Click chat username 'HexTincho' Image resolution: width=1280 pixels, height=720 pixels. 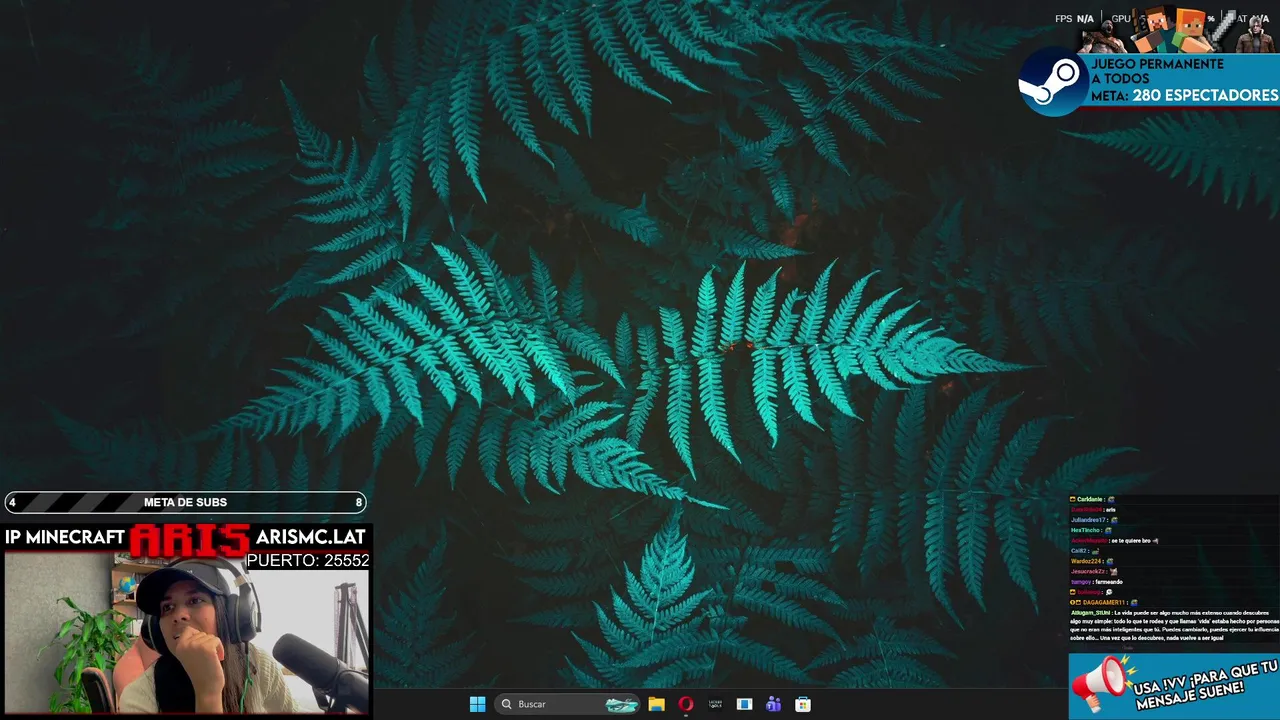(x=1085, y=530)
